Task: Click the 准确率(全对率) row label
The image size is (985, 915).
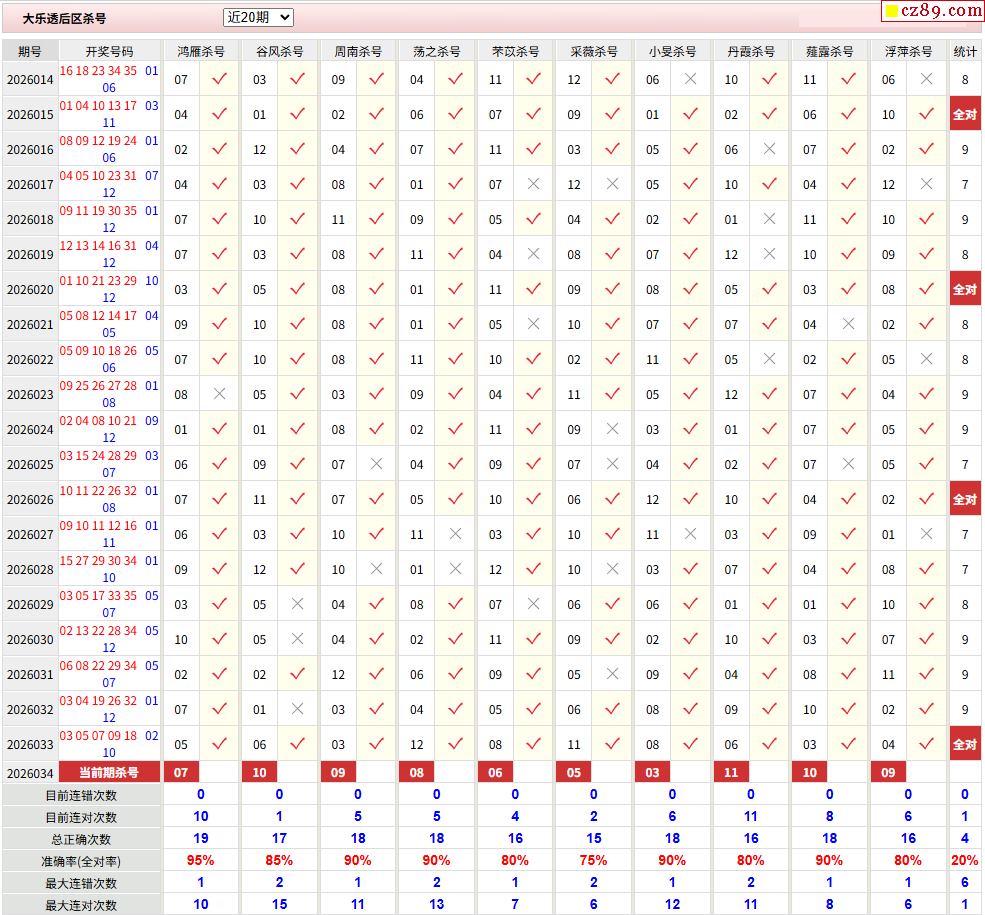Action: (81, 860)
